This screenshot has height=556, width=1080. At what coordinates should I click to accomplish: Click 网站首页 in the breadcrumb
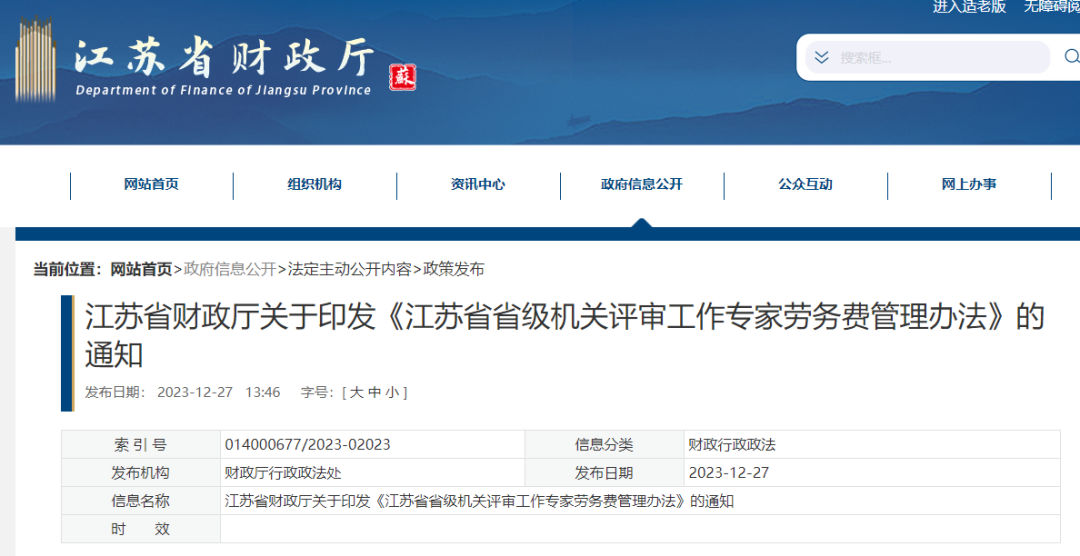pos(141,269)
